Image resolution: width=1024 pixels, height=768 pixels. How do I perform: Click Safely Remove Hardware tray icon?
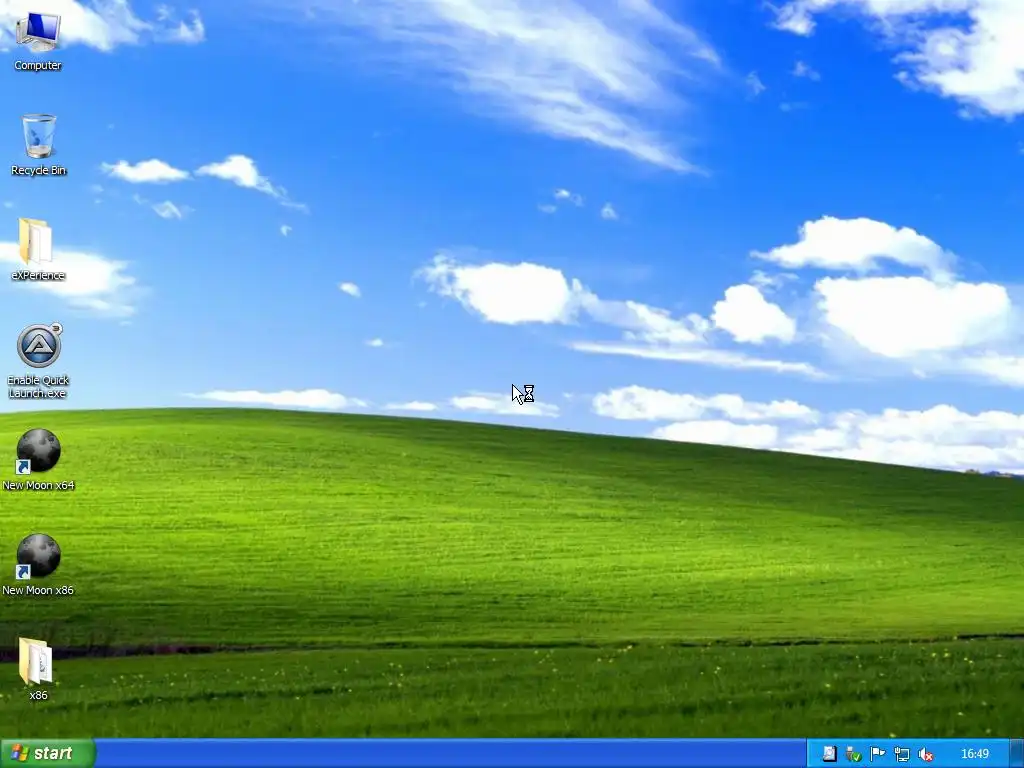click(x=853, y=754)
